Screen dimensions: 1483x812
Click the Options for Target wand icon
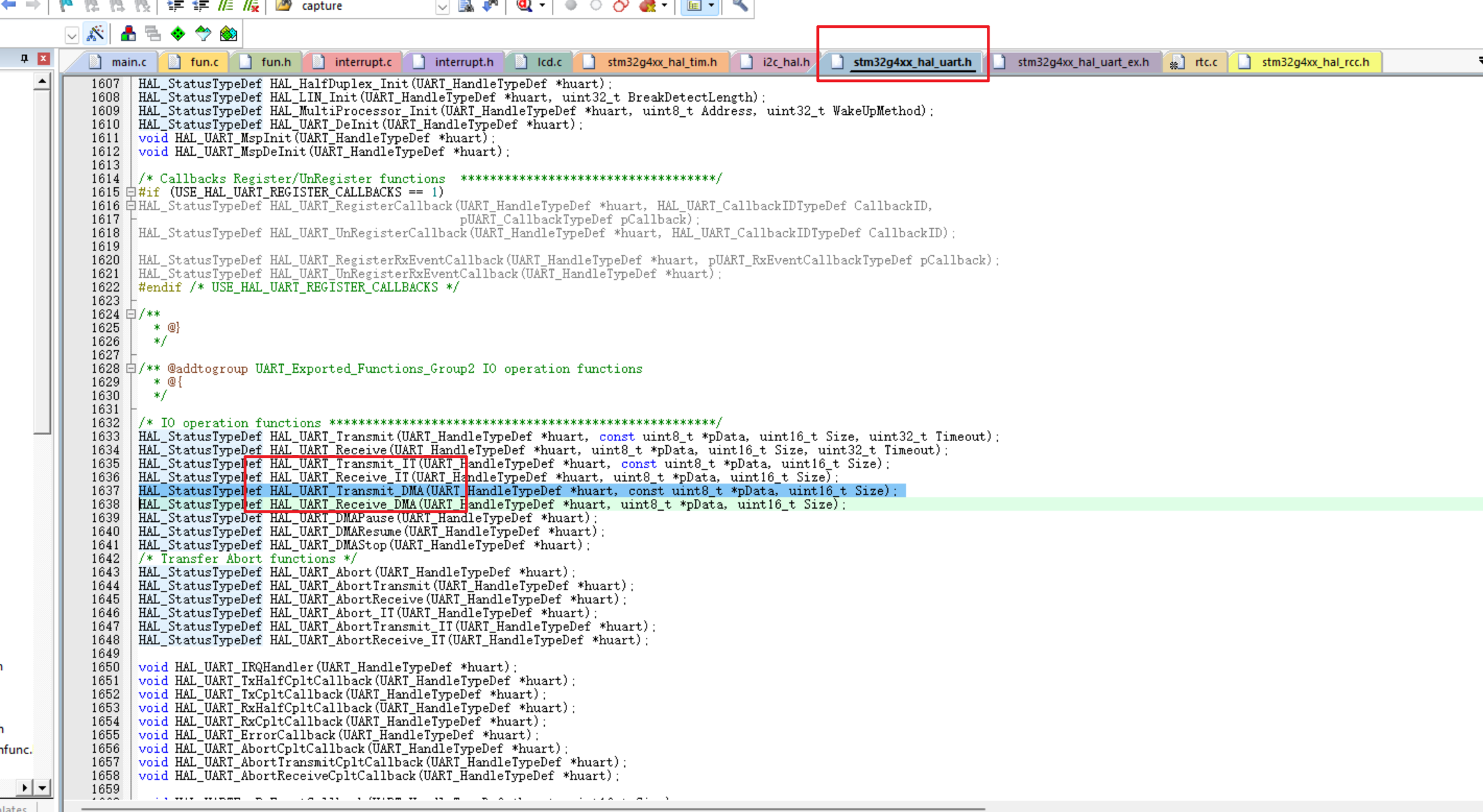(x=95, y=33)
